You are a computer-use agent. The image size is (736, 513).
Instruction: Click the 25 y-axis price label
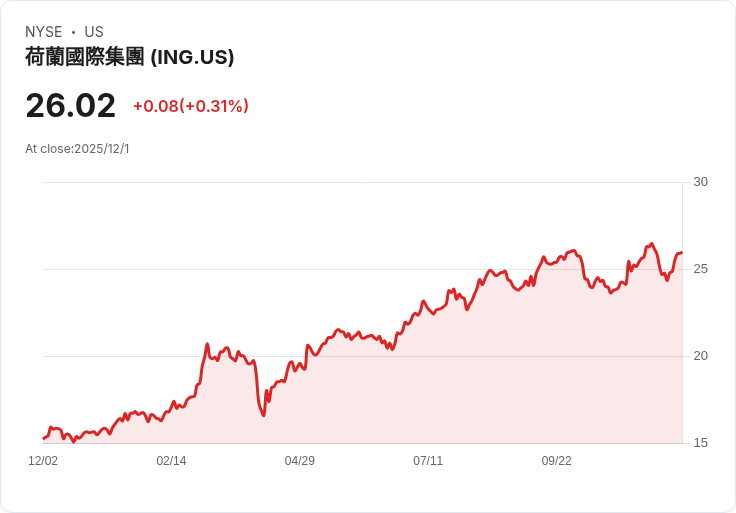tap(700, 269)
